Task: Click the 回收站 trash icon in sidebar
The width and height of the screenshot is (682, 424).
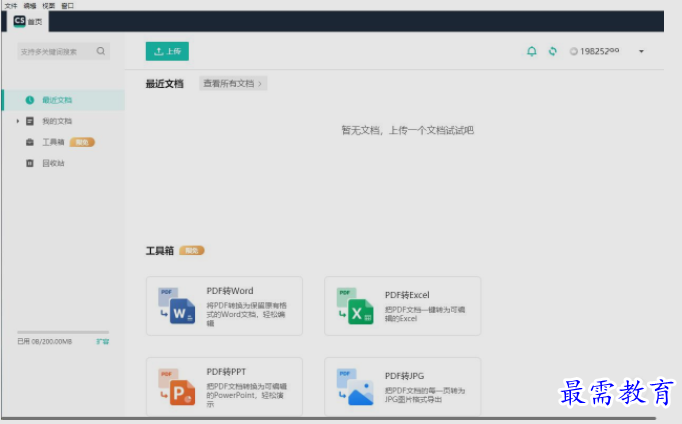Action: coord(30,163)
